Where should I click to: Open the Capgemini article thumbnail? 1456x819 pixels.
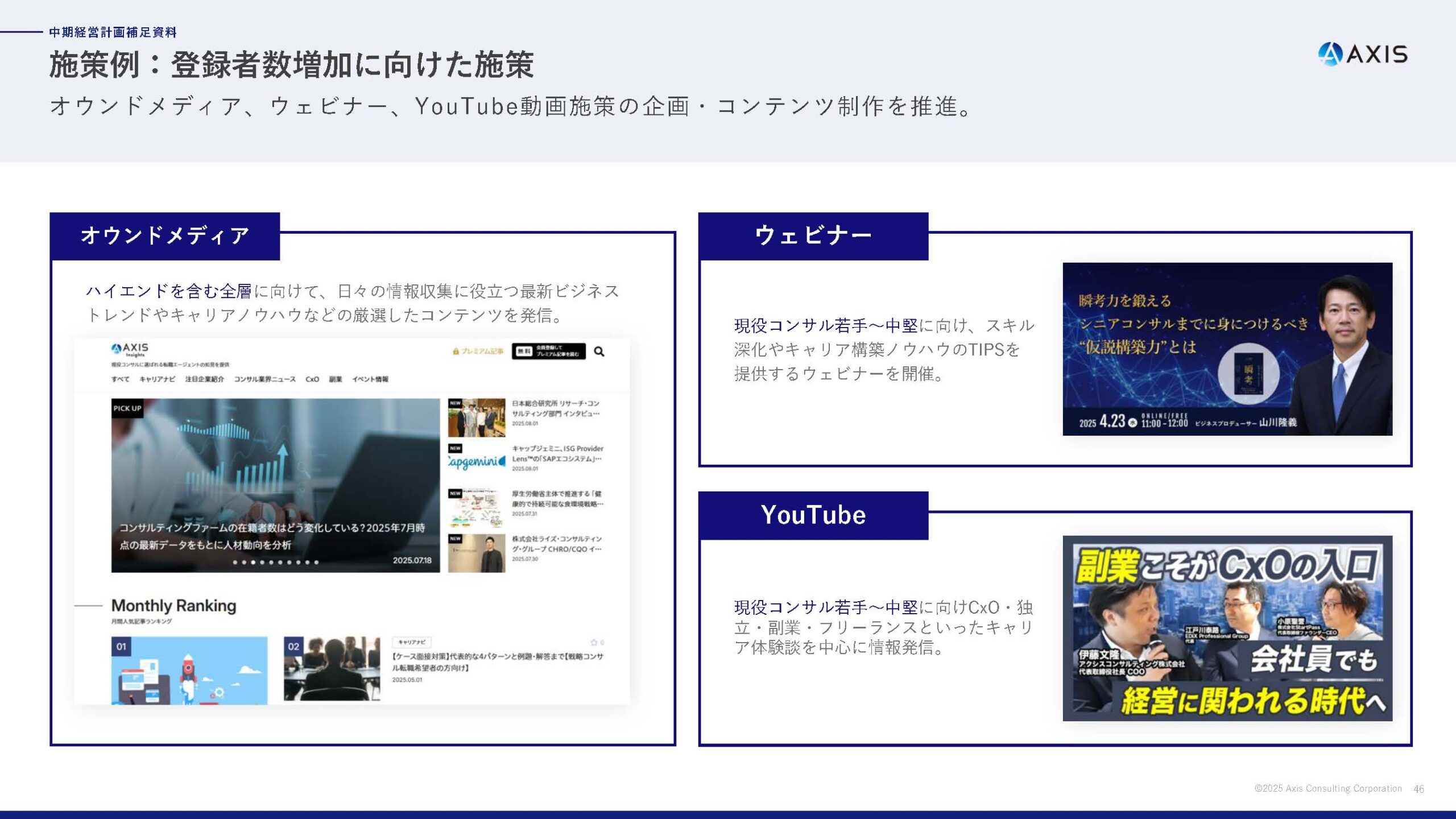[477, 462]
